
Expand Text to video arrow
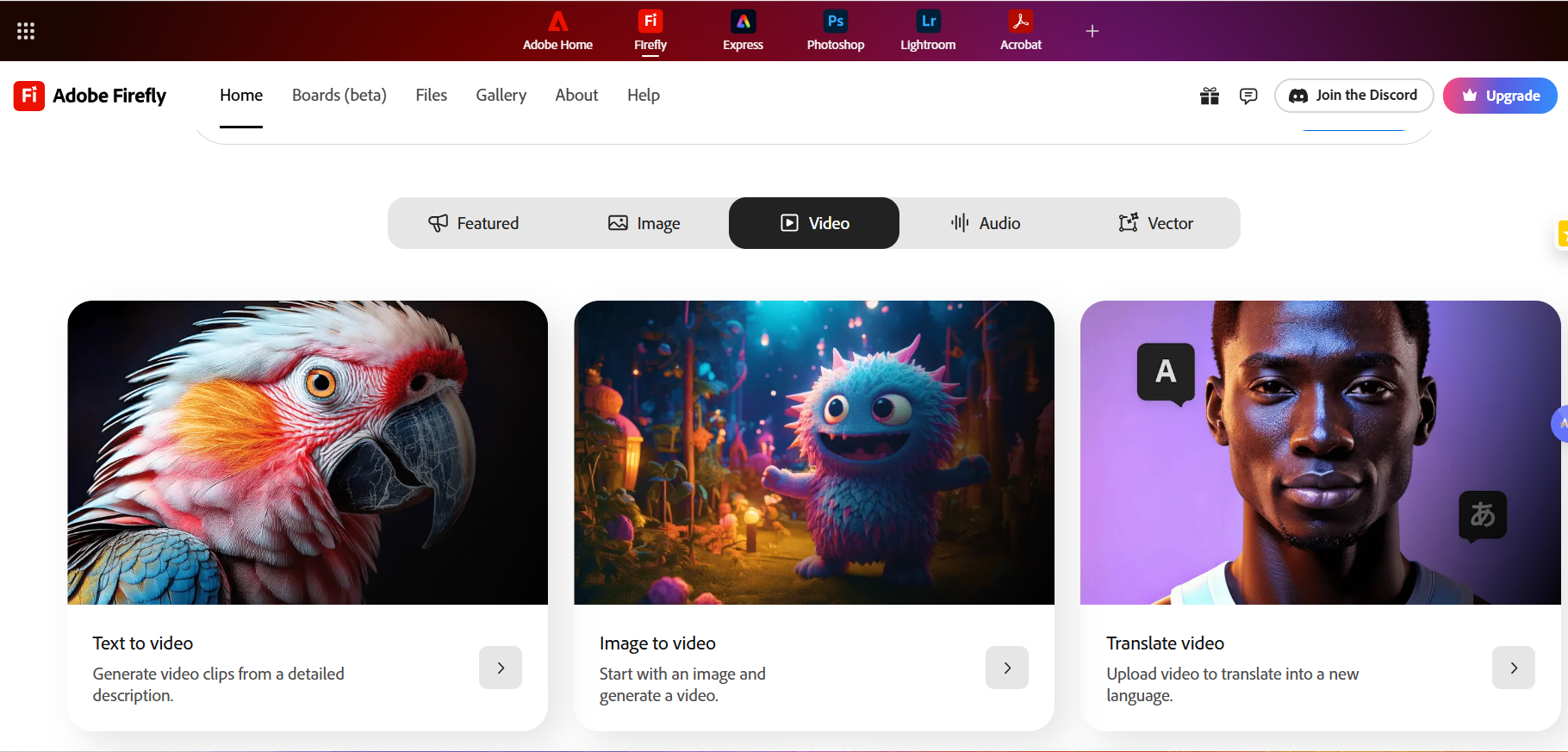click(501, 668)
